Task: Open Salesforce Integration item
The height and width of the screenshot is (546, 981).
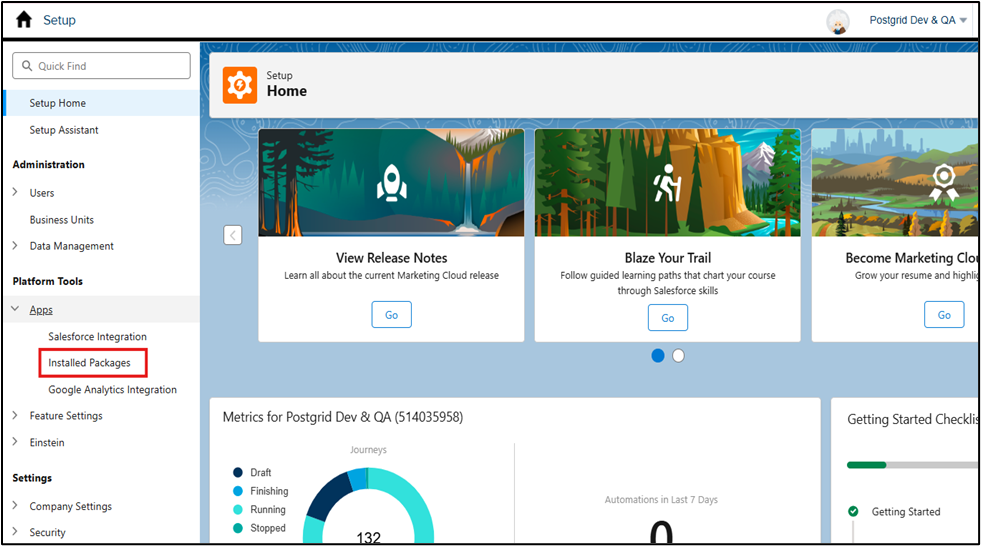Action: (x=98, y=336)
